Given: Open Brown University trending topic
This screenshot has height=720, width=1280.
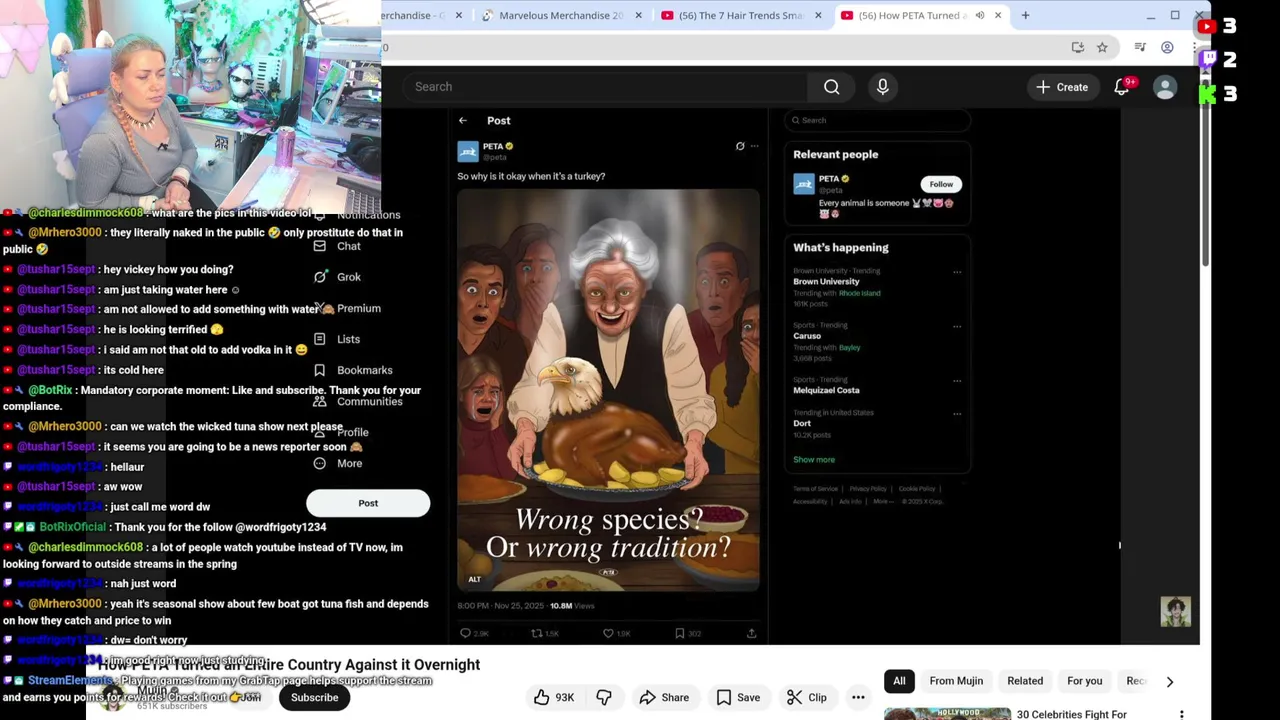Looking at the screenshot, I should click(826, 282).
